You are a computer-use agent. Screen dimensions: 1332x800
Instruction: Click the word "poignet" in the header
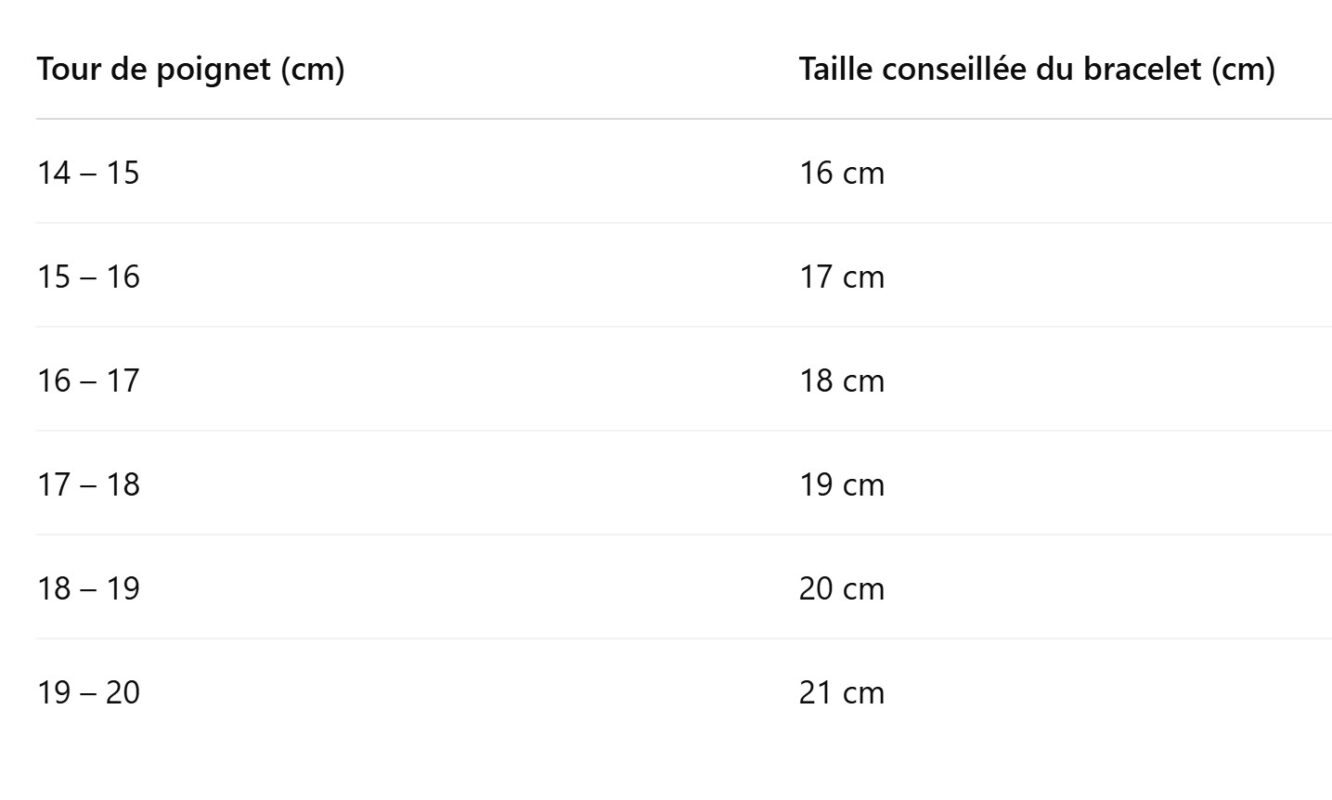(213, 71)
